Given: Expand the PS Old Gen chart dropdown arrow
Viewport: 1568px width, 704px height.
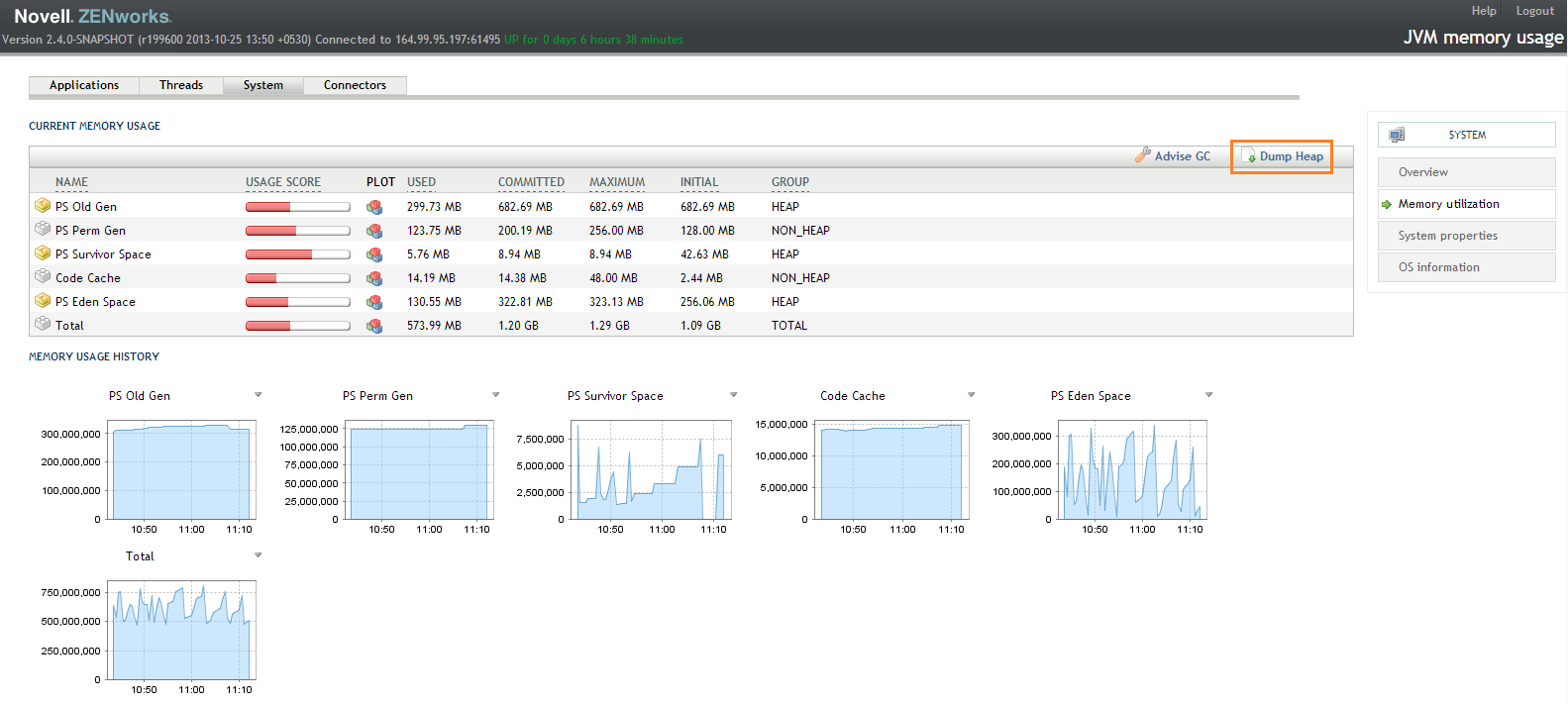Looking at the screenshot, I should click(259, 395).
